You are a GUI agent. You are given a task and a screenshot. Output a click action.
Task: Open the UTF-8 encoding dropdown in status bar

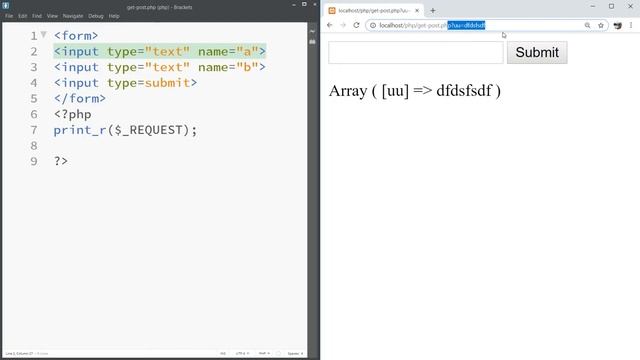(x=242, y=353)
